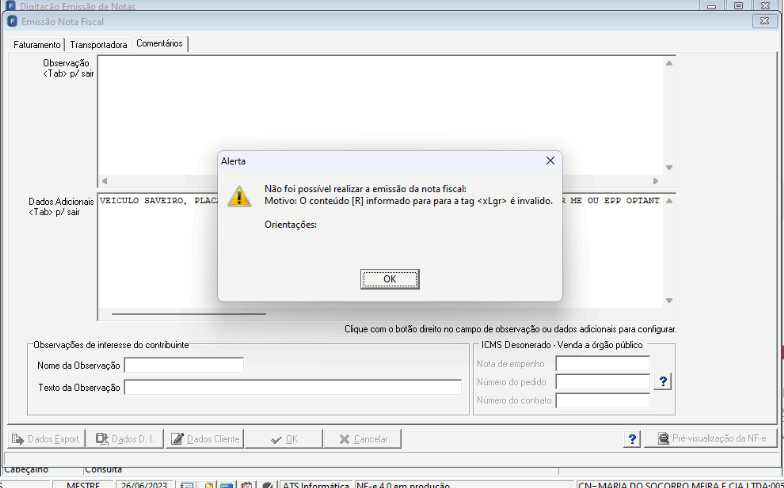Open Pré-visualização da NF-e
This screenshot has width=784, height=488.
tap(712, 438)
